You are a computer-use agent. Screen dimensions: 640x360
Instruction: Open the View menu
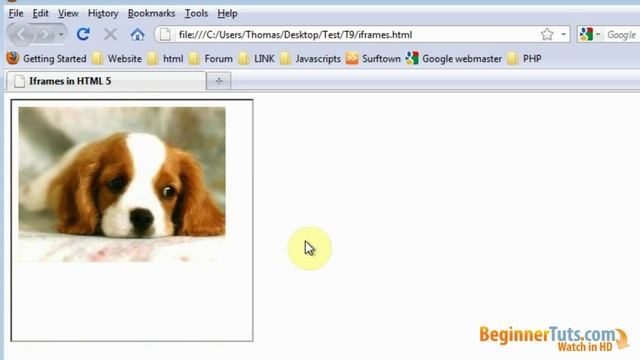pyautogui.click(x=68, y=13)
